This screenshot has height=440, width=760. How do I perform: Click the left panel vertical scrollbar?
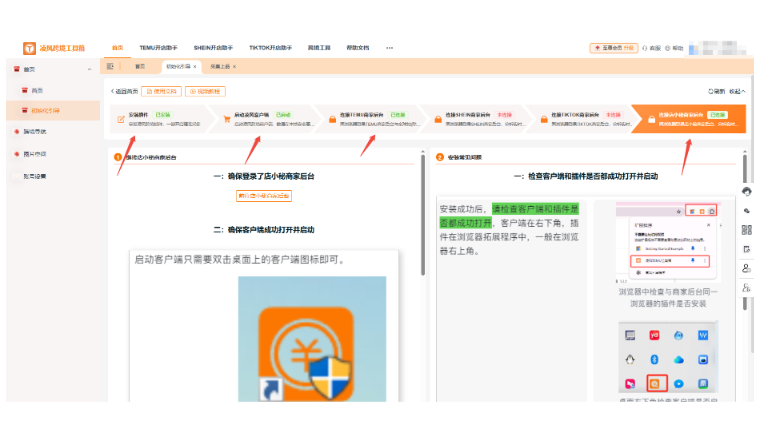tap(423, 216)
